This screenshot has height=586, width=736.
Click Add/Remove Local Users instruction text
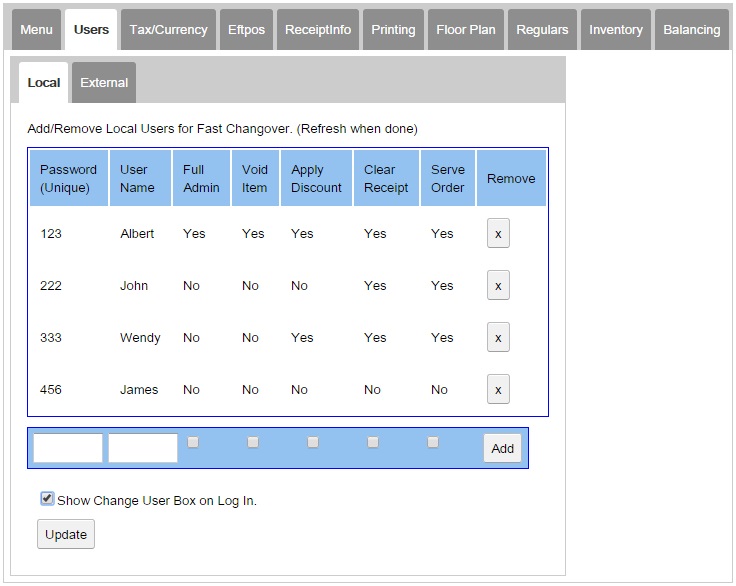(x=222, y=129)
